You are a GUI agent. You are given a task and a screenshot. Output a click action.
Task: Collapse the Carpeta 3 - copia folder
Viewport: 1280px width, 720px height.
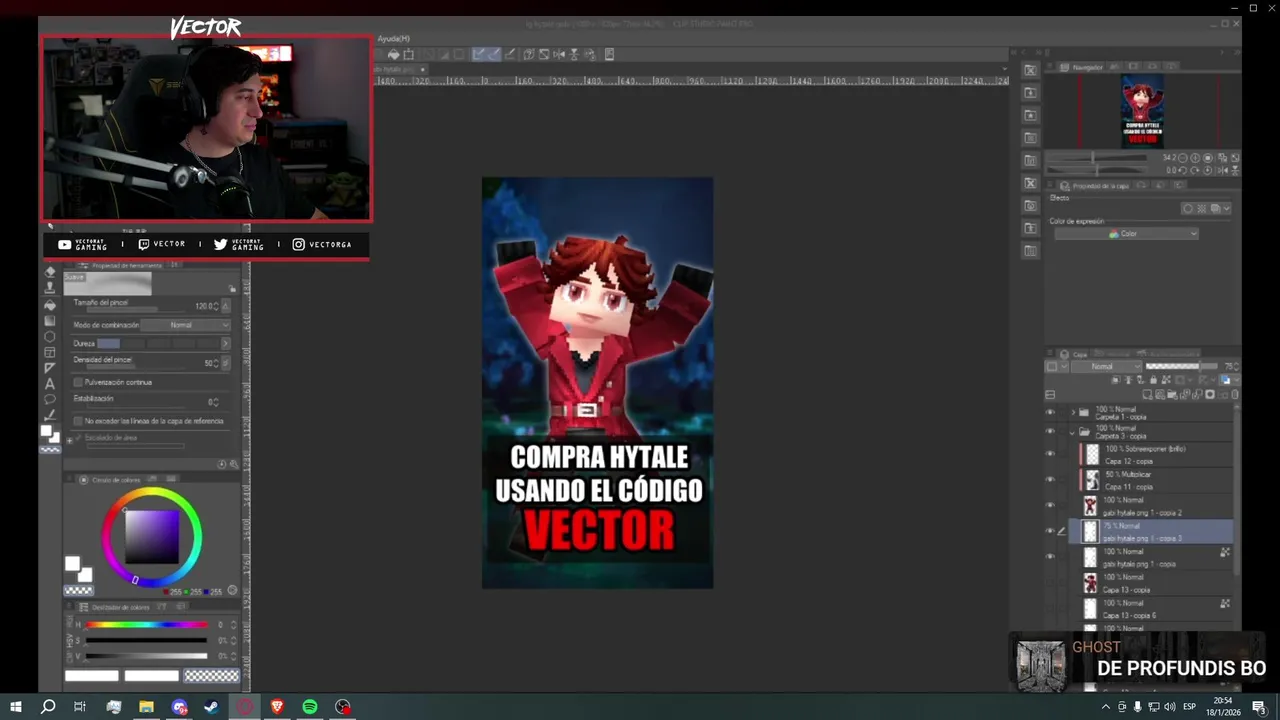pyautogui.click(x=1072, y=432)
